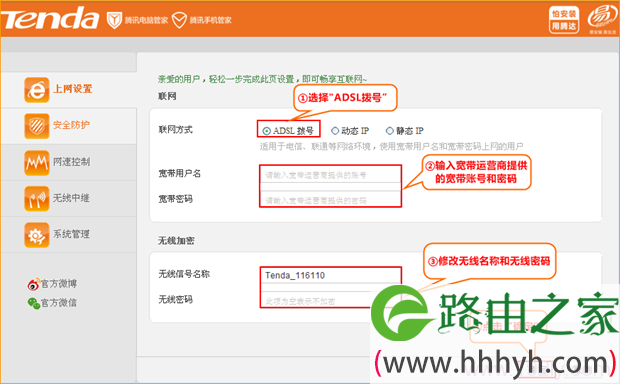Click the 安全防护 shield icon
This screenshot has height=384, width=620.
coord(37,126)
